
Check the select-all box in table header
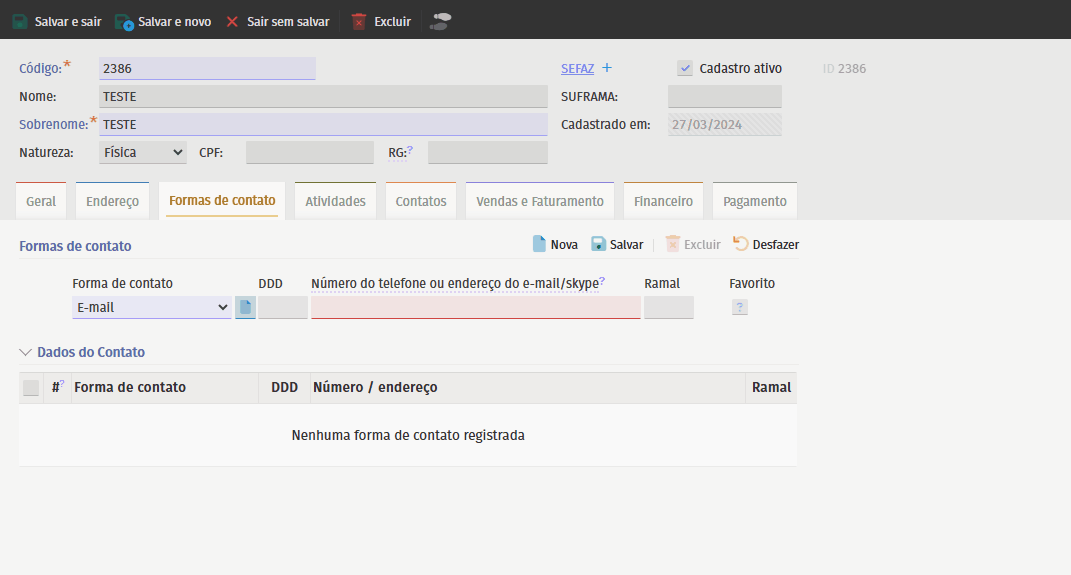[x=31, y=388]
